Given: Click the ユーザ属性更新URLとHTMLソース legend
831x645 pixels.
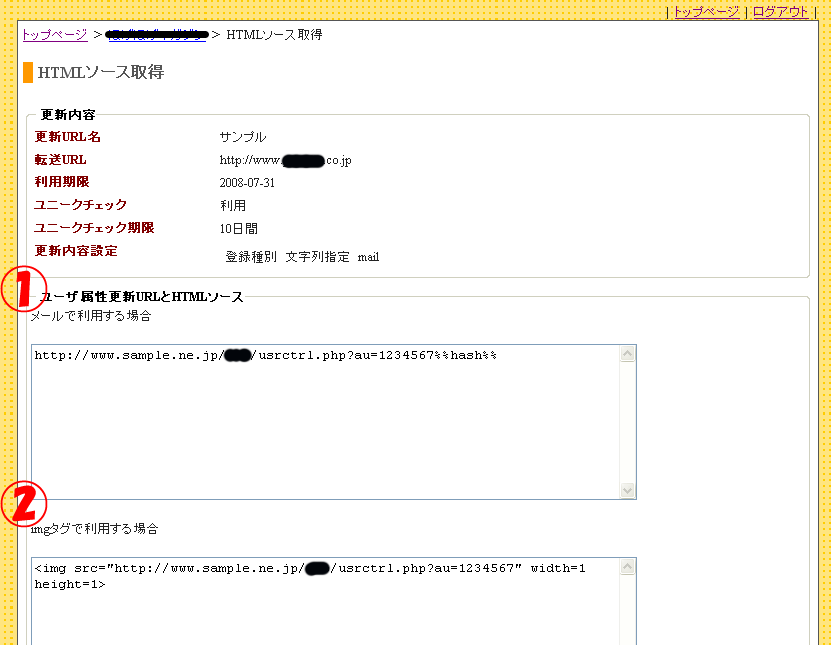Looking at the screenshot, I should coord(142,297).
